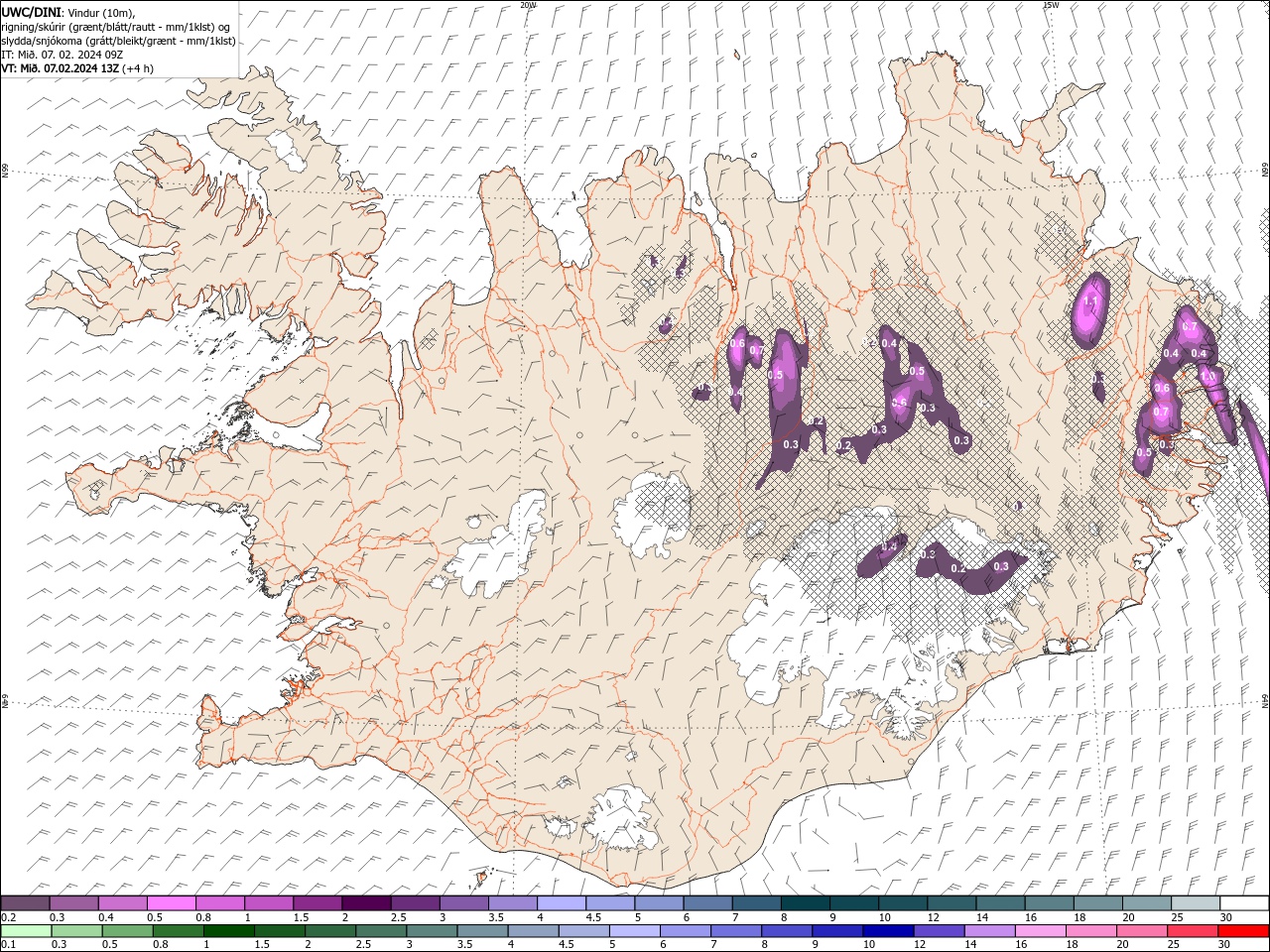
Task: Click the pure red swatch starting at 30
Action: tap(1243, 931)
